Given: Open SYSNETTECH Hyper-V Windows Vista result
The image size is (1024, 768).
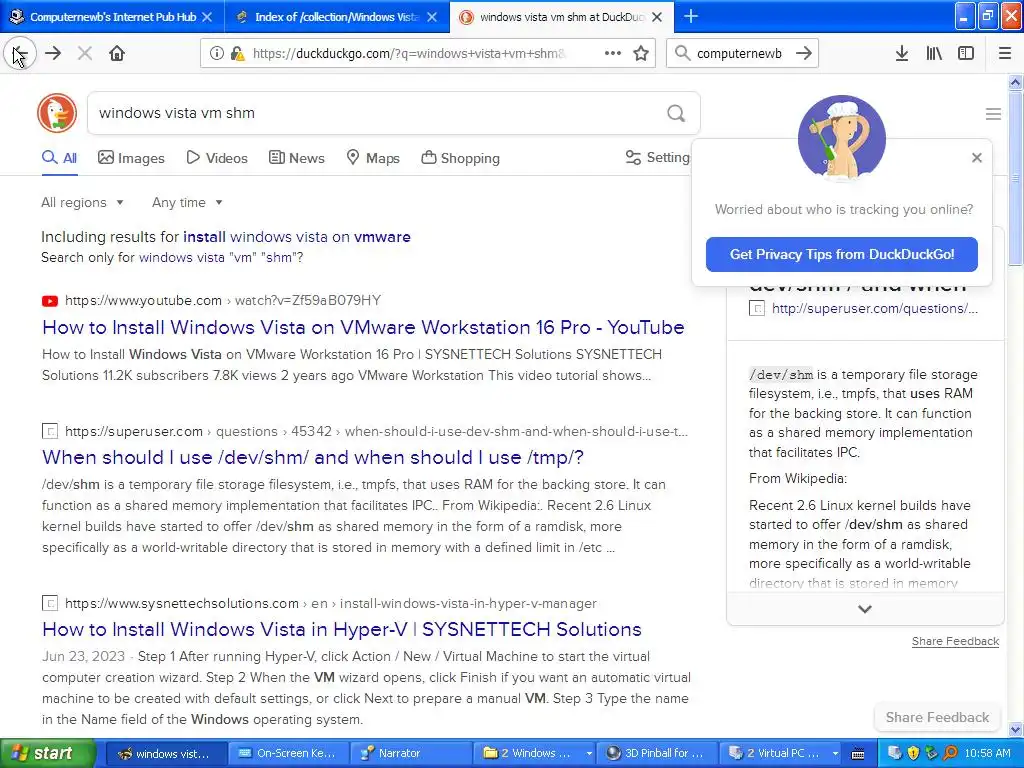Looking at the screenshot, I should 342,630.
